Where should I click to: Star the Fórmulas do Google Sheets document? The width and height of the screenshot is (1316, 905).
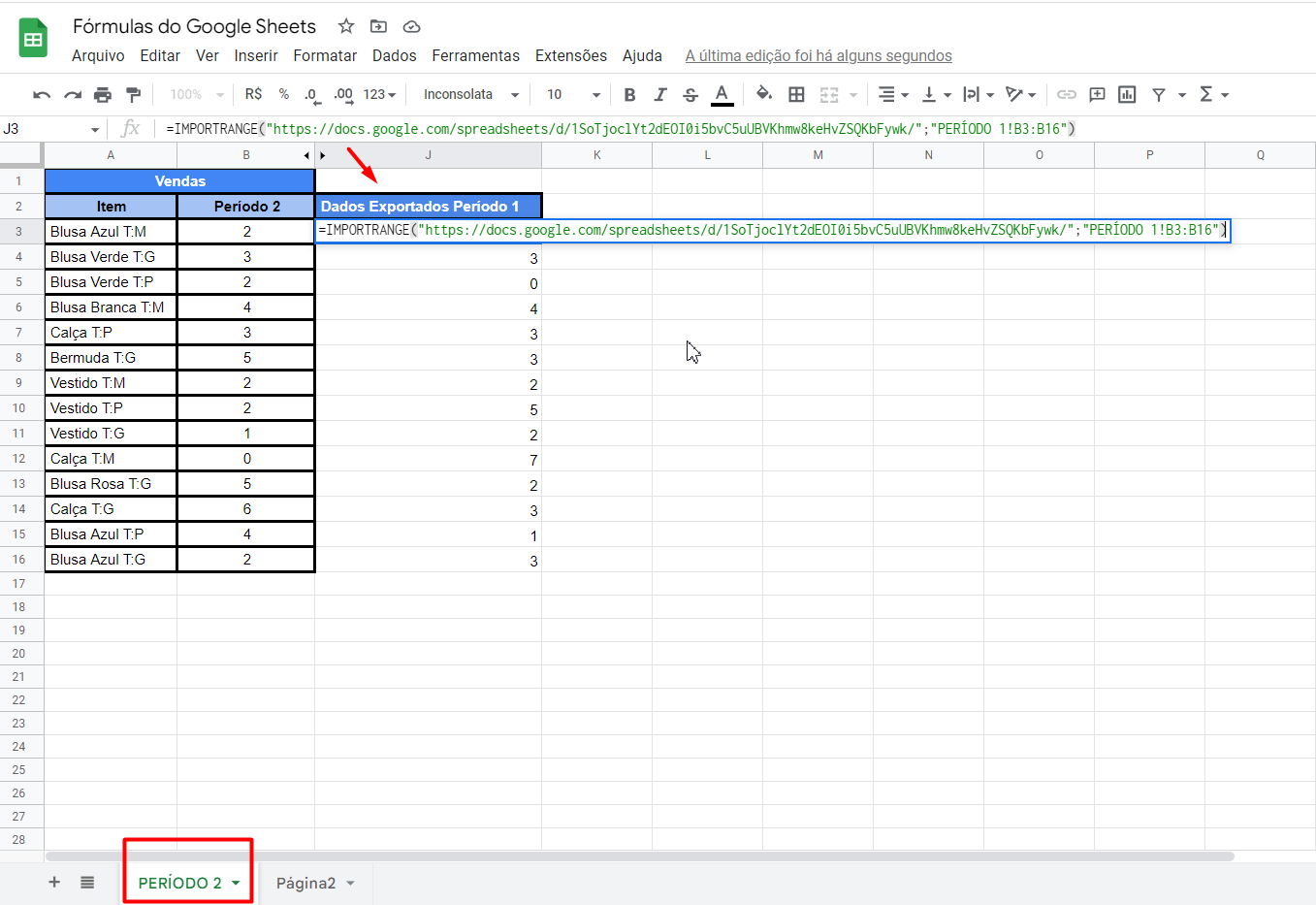point(346,26)
